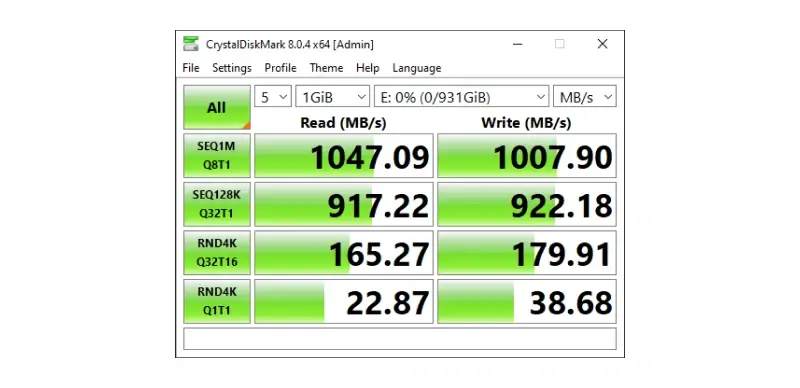Screen dimensions: 800x388
Task: Click the SEQ1M read result 1047.09
Action: (x=344, y=156)
